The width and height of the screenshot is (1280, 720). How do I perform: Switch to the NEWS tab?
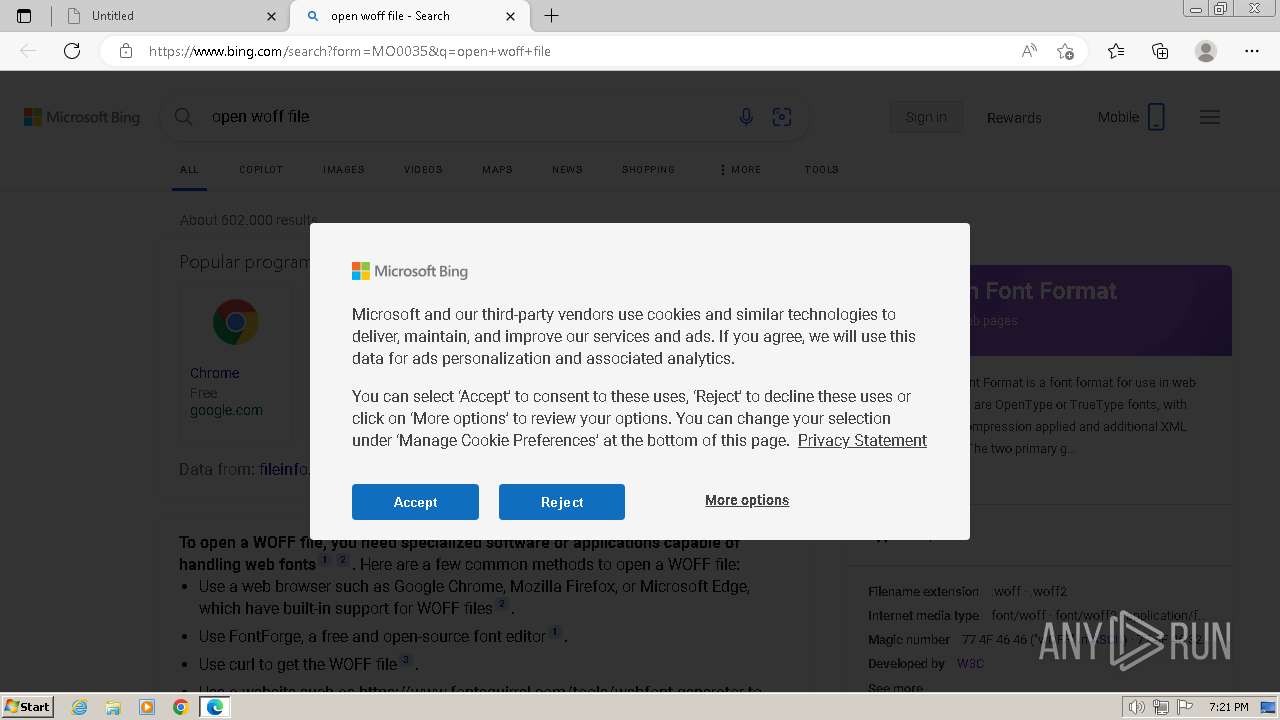[567, 170]
